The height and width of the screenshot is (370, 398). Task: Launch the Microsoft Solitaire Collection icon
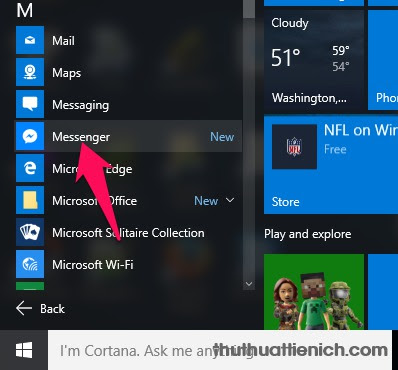click(30, 232)
